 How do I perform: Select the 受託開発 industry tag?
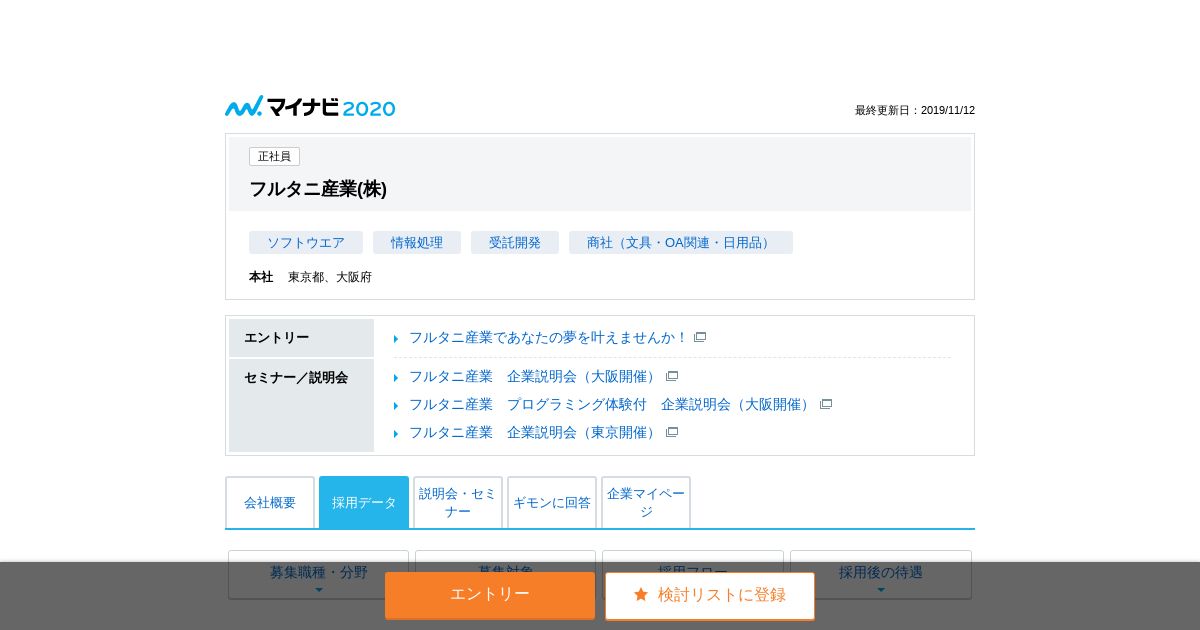[515, 243]
